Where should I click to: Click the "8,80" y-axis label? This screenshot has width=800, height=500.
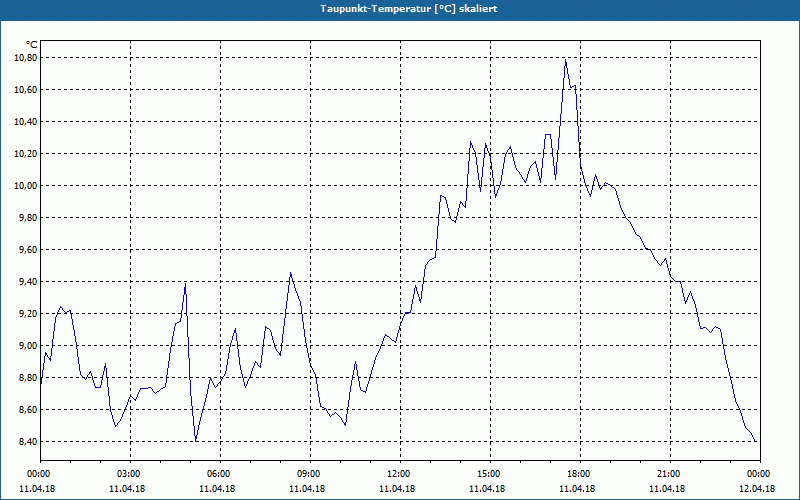coord(28,378)
